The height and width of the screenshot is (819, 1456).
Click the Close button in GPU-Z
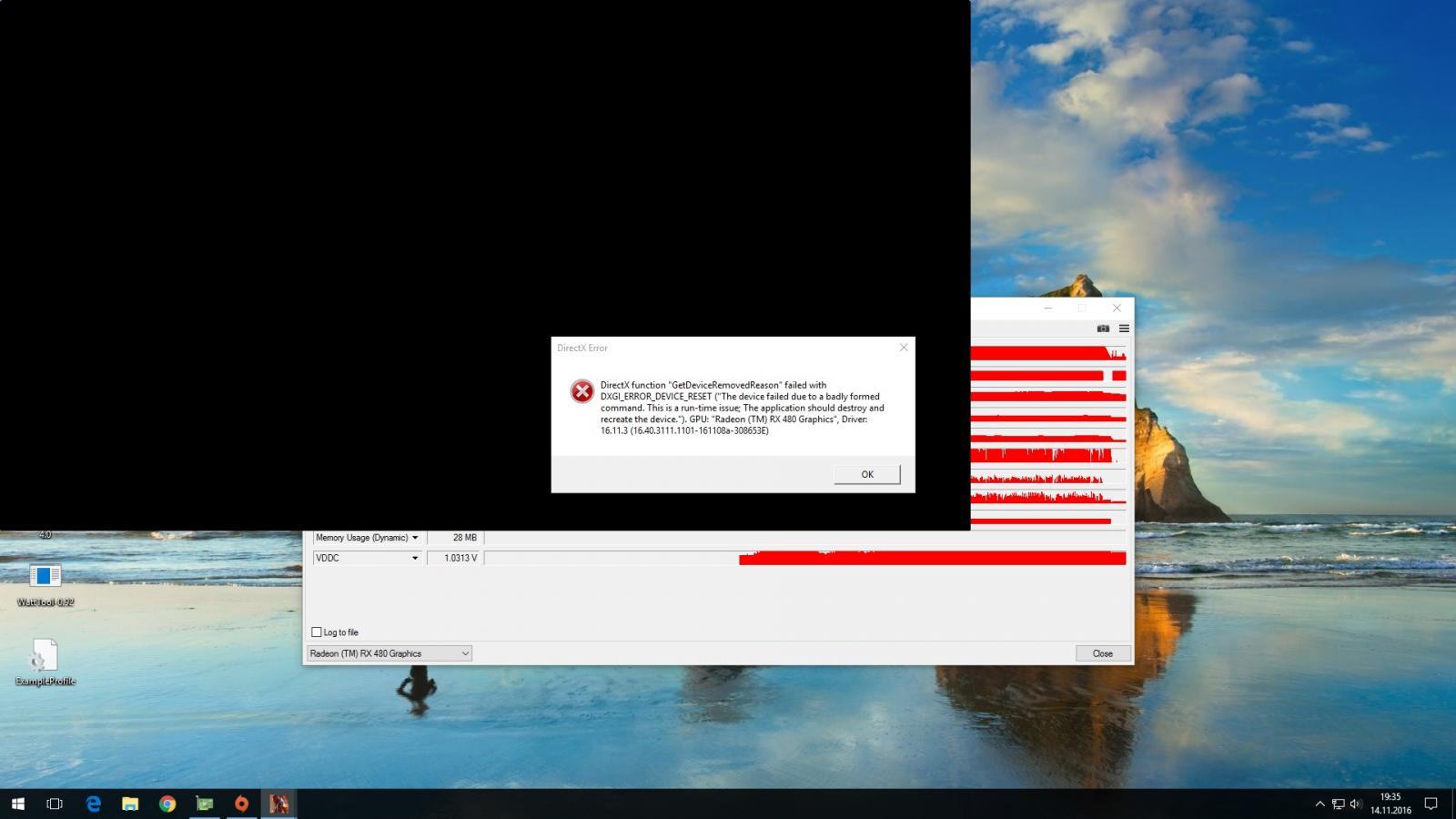(x=1103, y=653)
